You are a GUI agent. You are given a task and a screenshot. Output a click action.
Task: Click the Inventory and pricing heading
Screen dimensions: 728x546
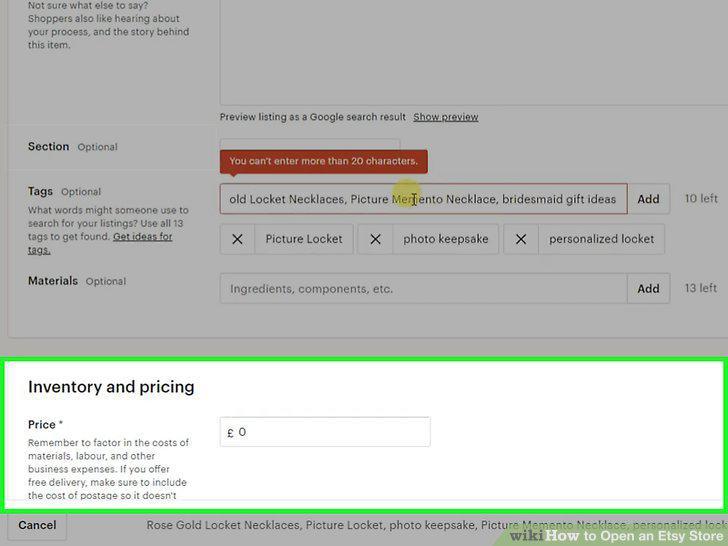point(111,387)
